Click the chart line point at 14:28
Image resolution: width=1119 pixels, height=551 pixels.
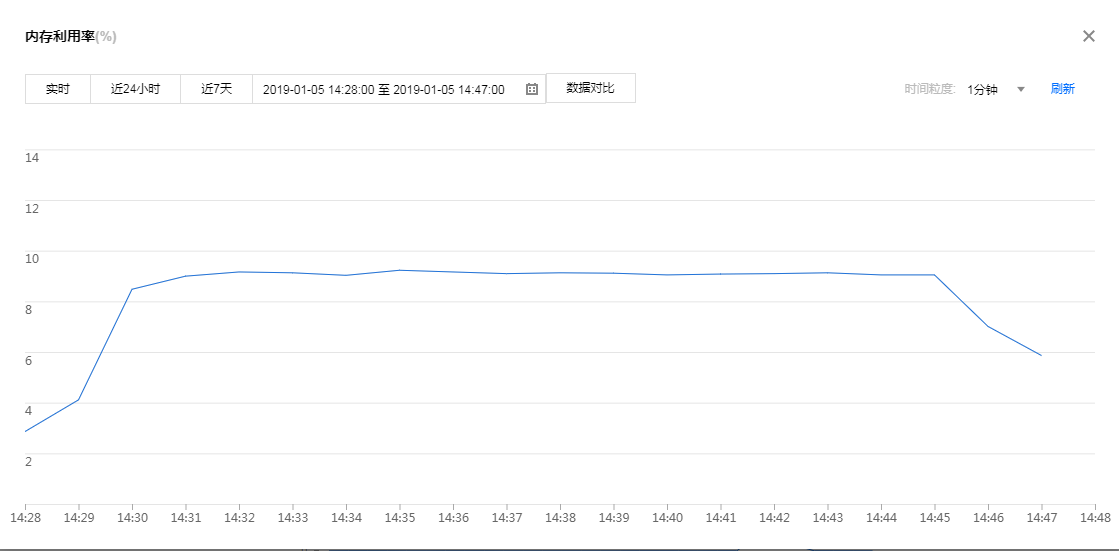pos(25,431)
